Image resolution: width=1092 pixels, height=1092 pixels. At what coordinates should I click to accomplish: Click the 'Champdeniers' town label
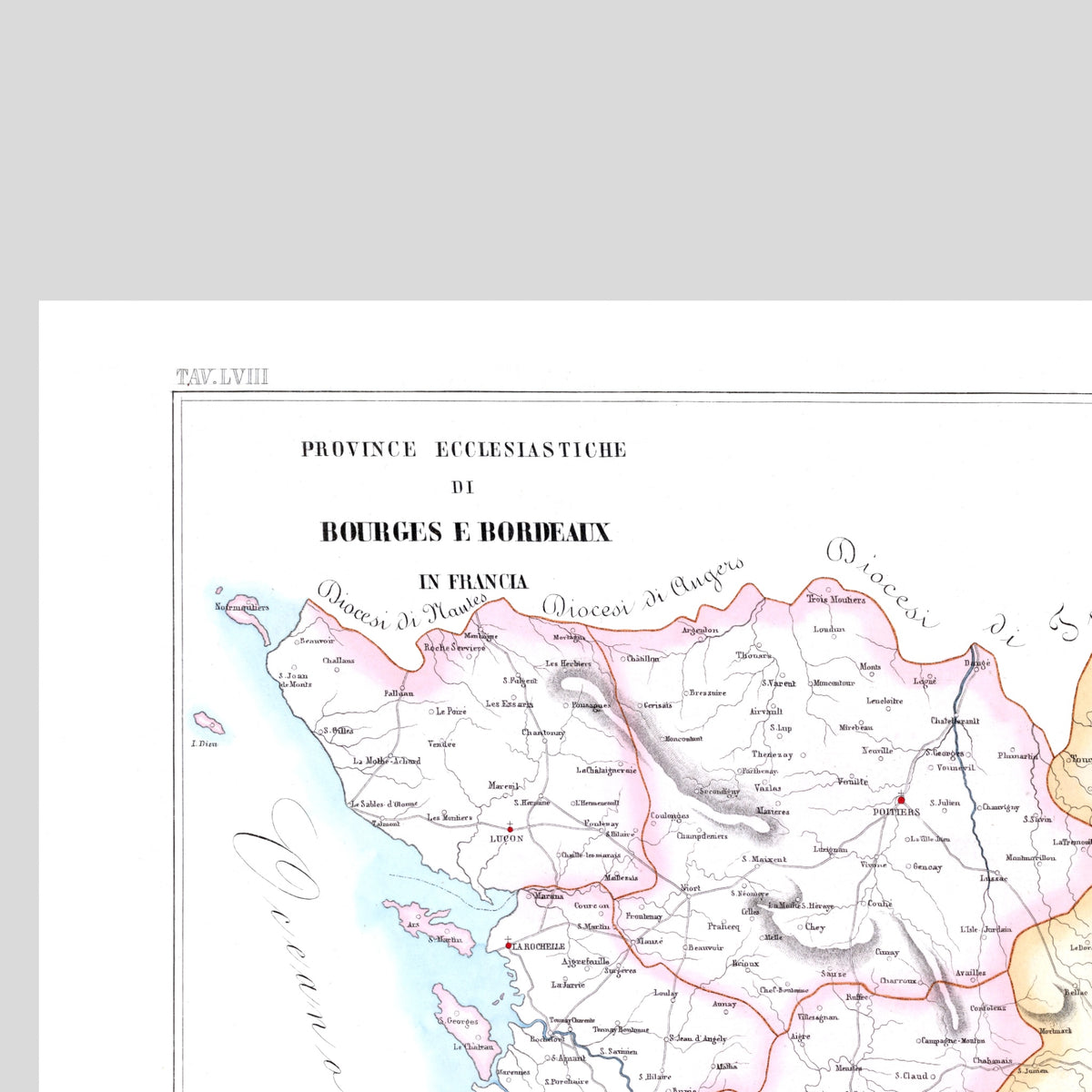[702, 835]
